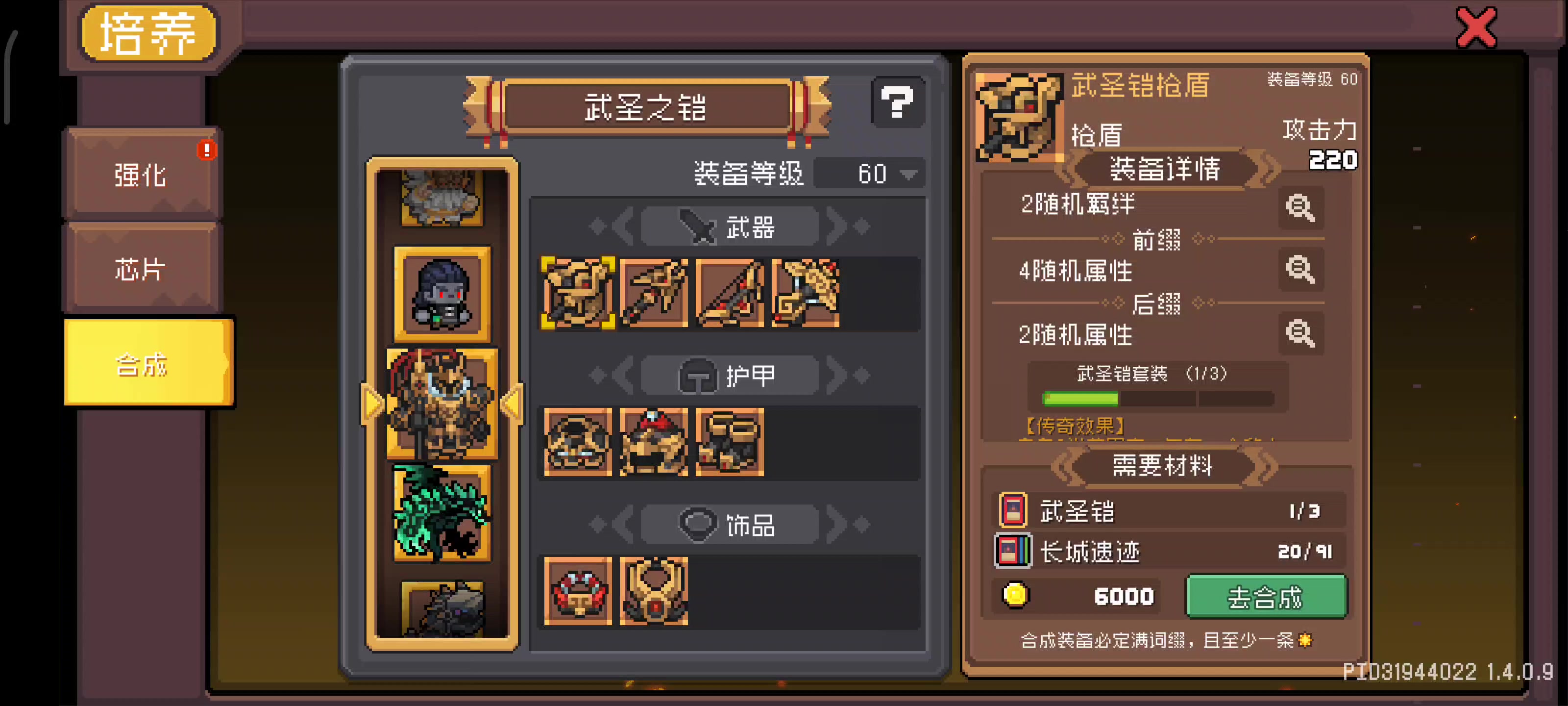
Task: Switch to the 强化 tab
Action: (141, 175)
